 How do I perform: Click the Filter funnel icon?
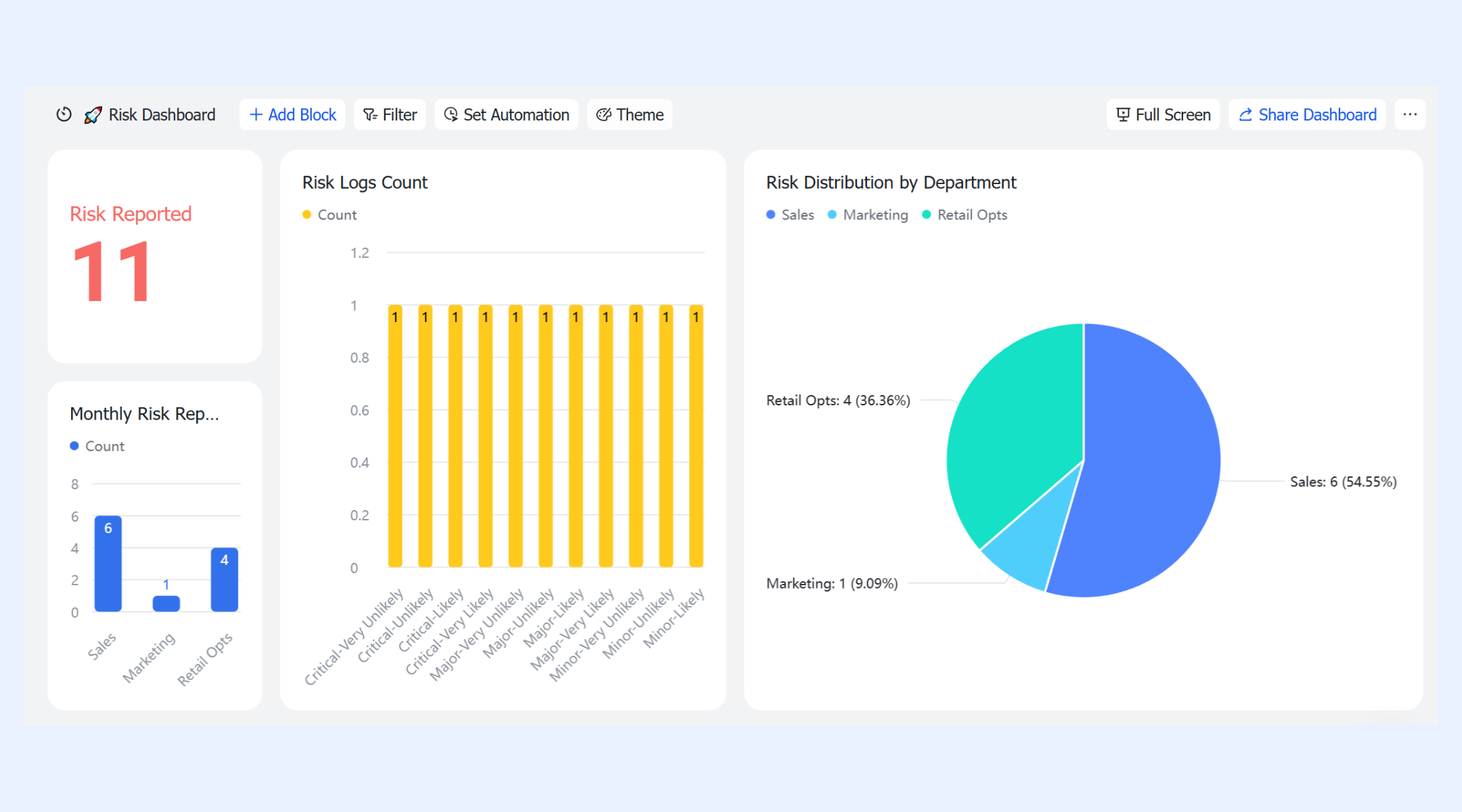pos(370,115)
